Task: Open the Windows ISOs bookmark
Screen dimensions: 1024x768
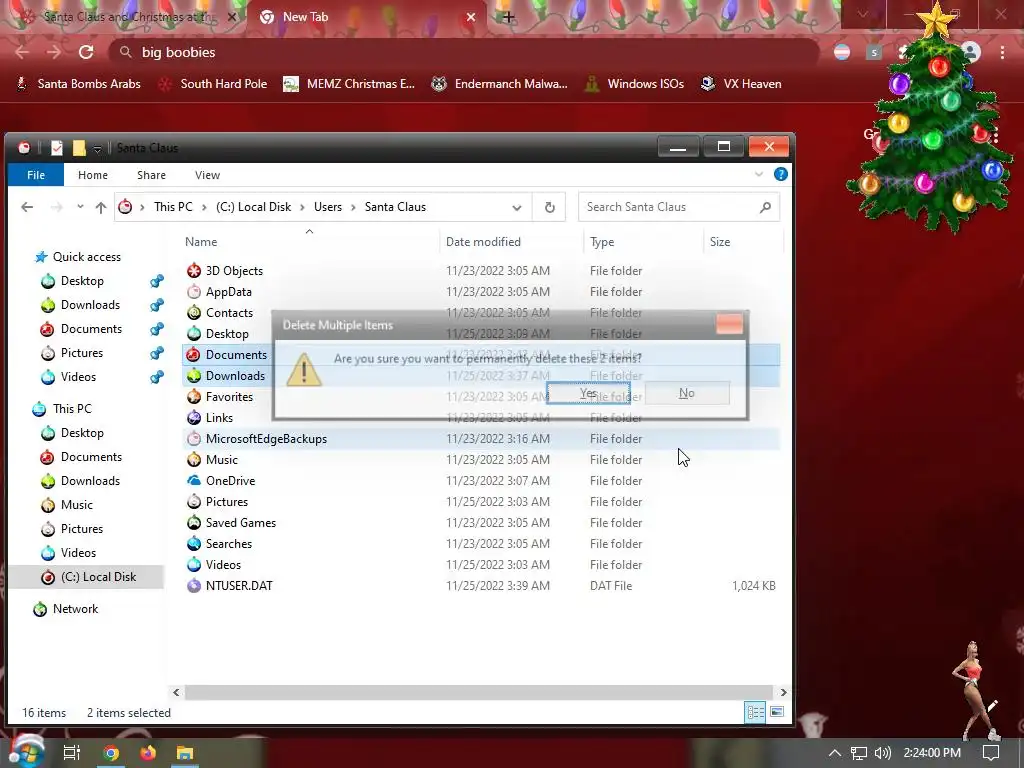Action: (x=634, y=84)
